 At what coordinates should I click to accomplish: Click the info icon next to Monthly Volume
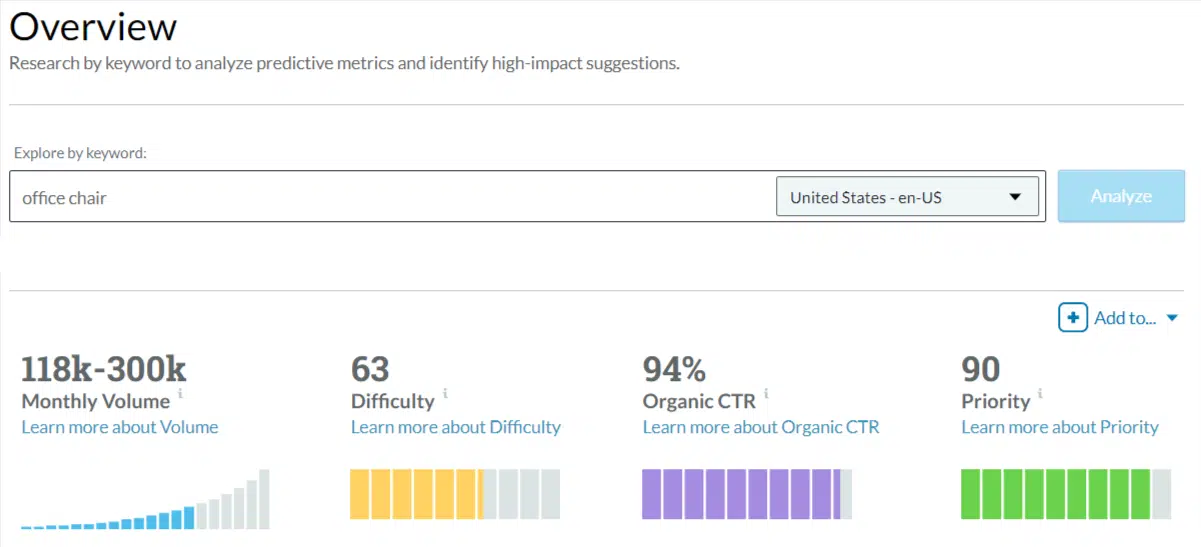tap(181, 394)
